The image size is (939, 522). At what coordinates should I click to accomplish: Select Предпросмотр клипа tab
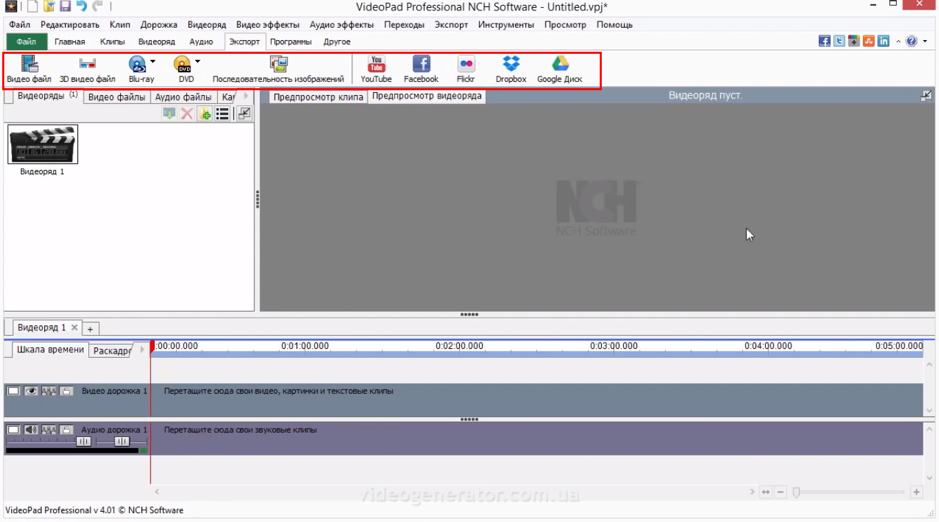click(x=318, y=97)
